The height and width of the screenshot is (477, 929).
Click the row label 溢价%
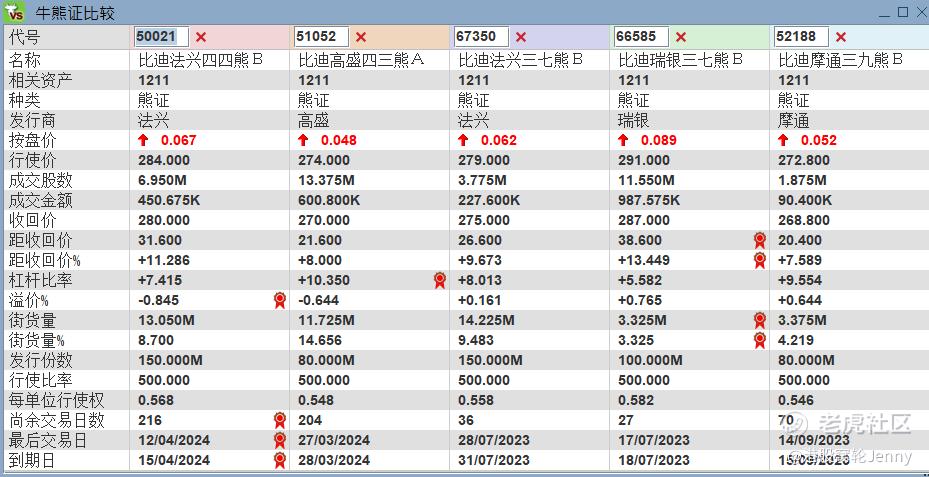pos(28,300)
